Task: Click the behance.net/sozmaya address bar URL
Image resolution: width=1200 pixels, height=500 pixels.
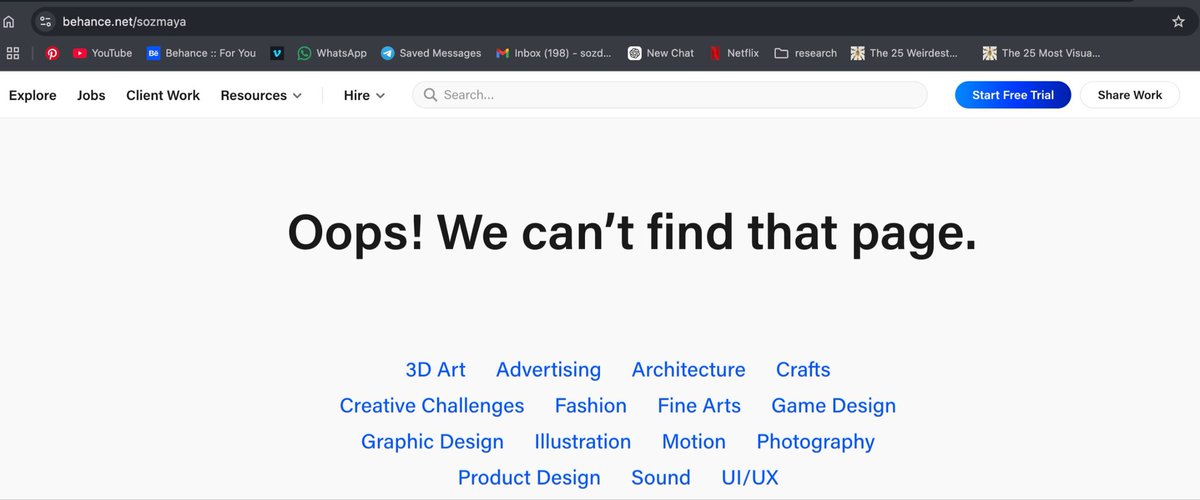Action: tap(124, 21)
